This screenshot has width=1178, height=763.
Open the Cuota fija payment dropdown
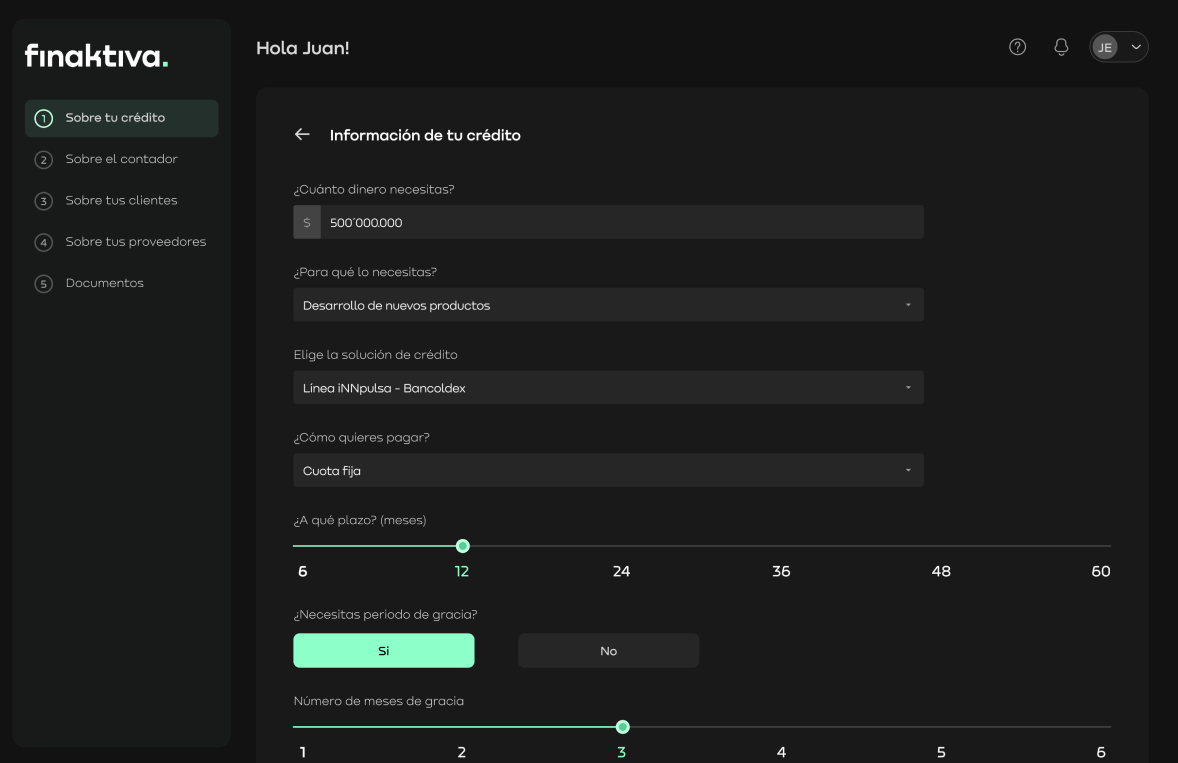coord(609,470)
